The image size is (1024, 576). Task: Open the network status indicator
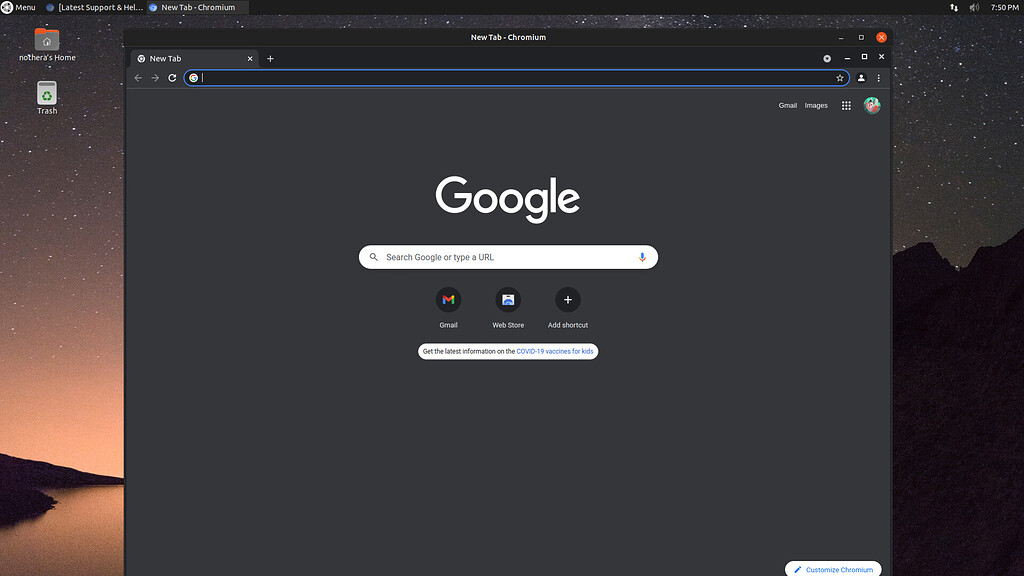[x=952, y=7]
